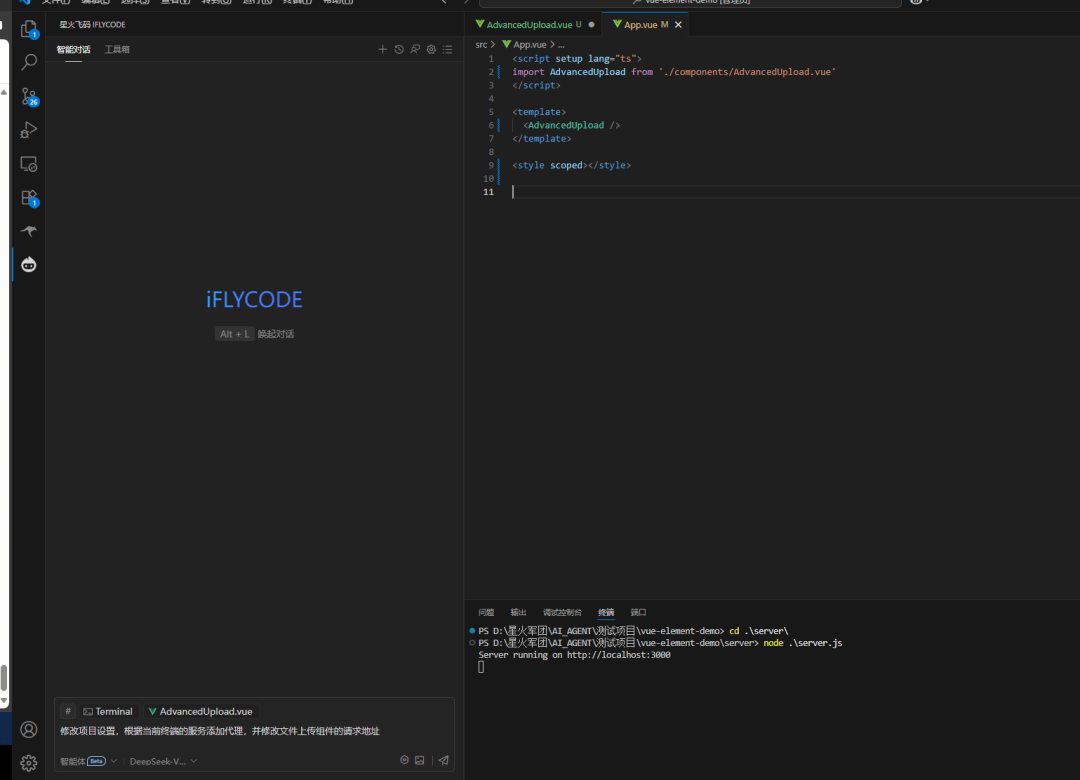Click the feedback person icon in chat toolbar
Viewport: 1080px width, 780px height.
[x=415, y=50]
